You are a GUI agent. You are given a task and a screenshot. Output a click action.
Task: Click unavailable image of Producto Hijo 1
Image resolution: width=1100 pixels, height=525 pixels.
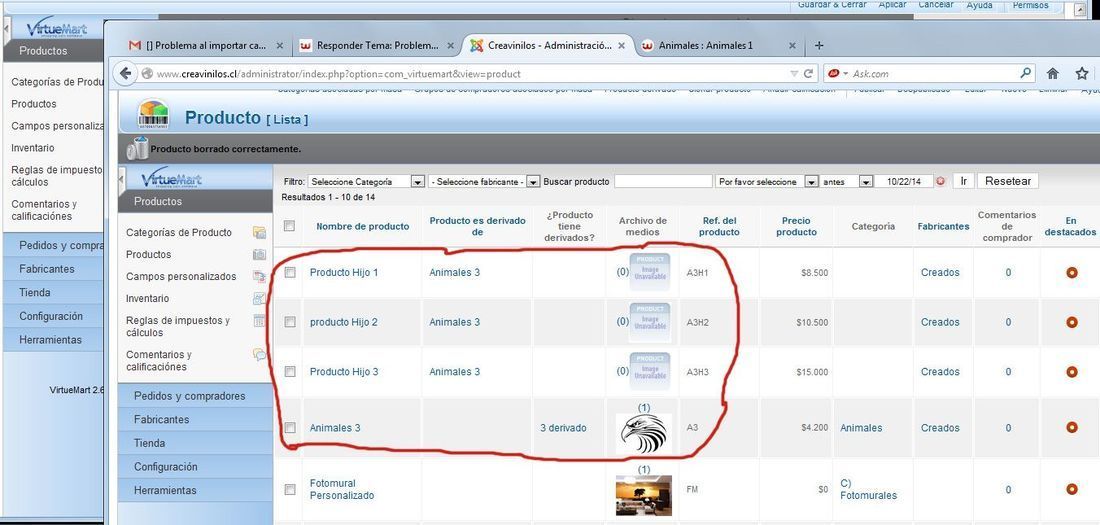point(650,272)
